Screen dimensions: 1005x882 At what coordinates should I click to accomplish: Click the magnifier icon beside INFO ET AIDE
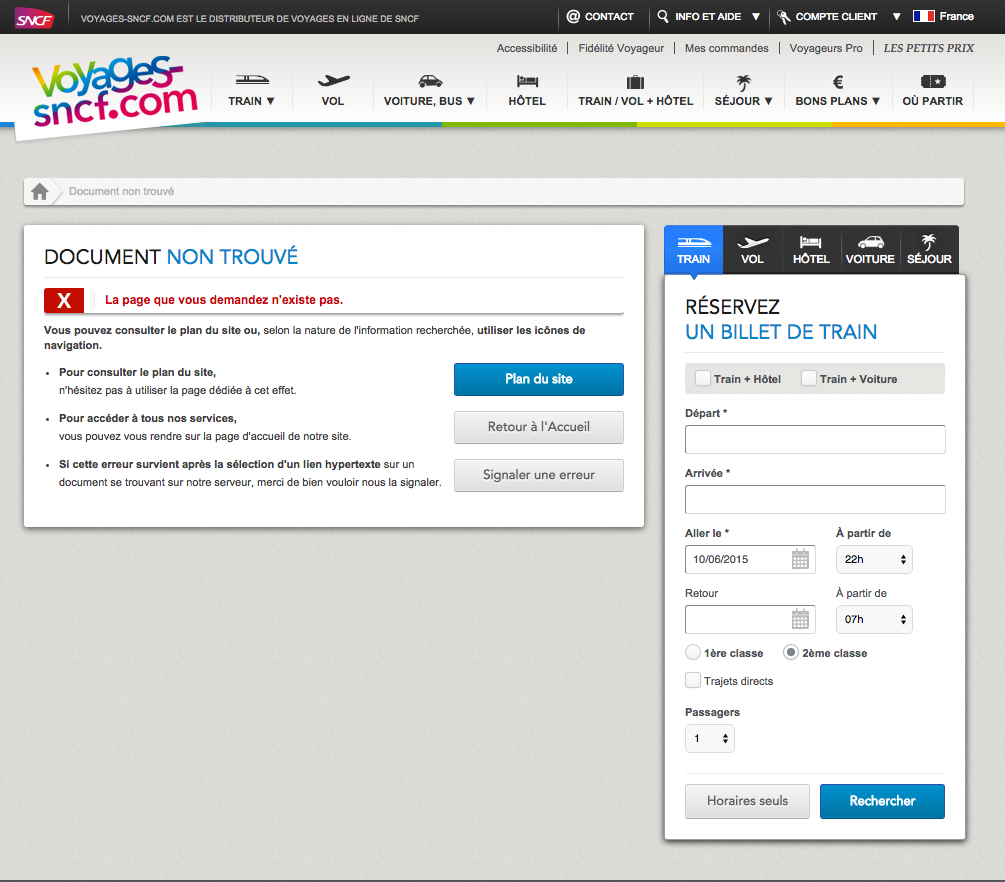click(x=663, y=16)
